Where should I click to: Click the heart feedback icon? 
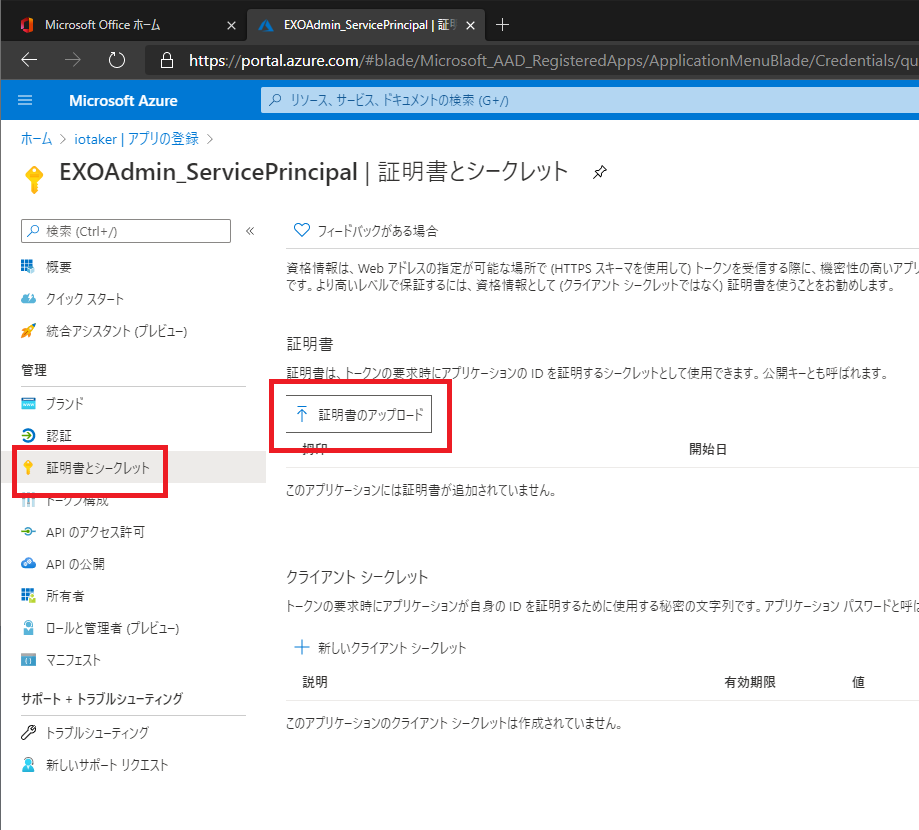click(301, 230)
